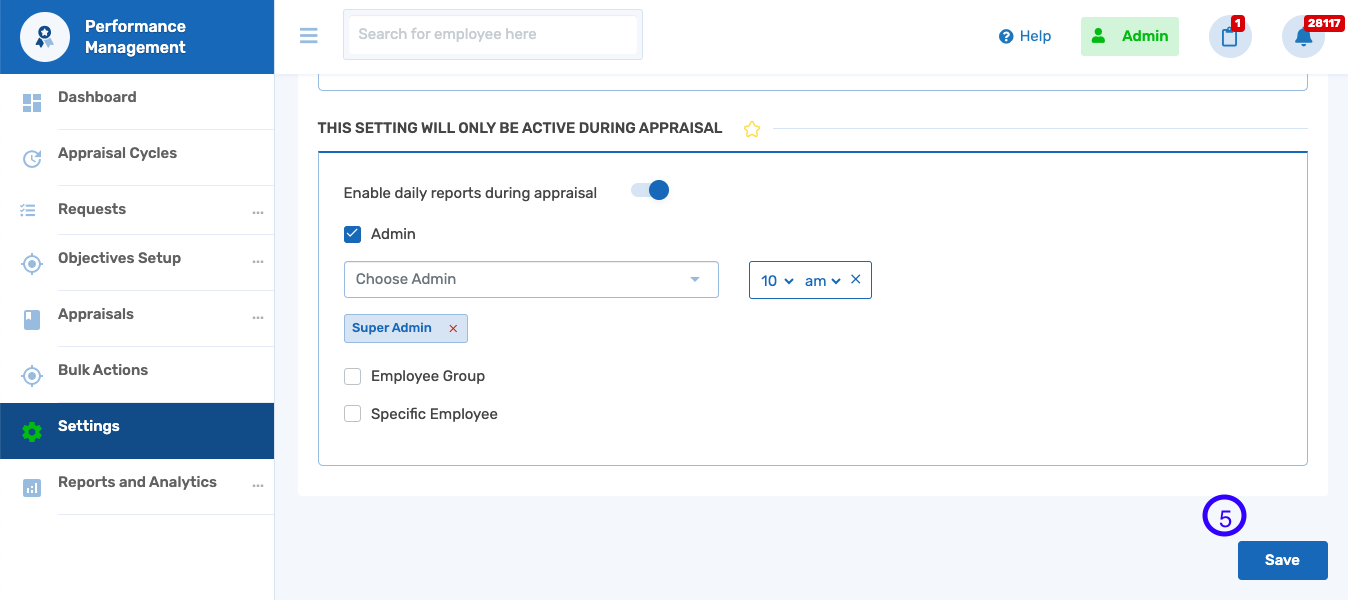Select the Bulk Actions icon

tap(31, 374)
